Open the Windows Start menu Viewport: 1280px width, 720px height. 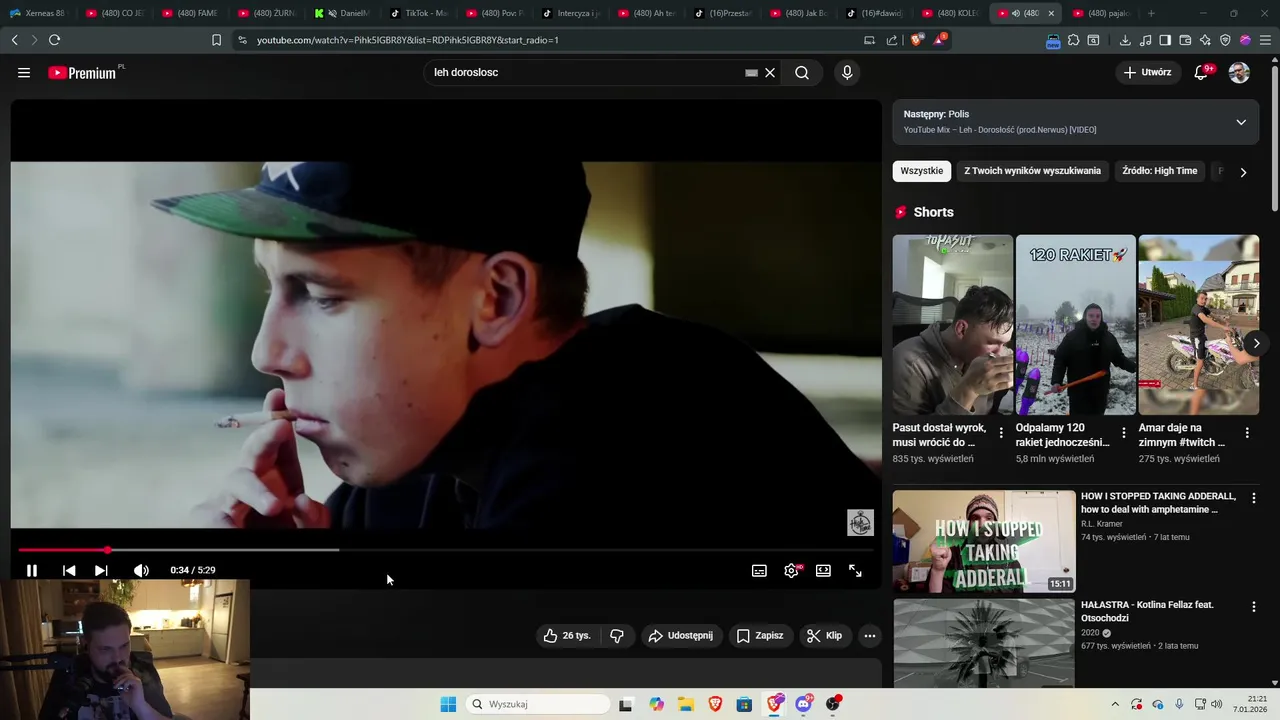tap(448, 704)
